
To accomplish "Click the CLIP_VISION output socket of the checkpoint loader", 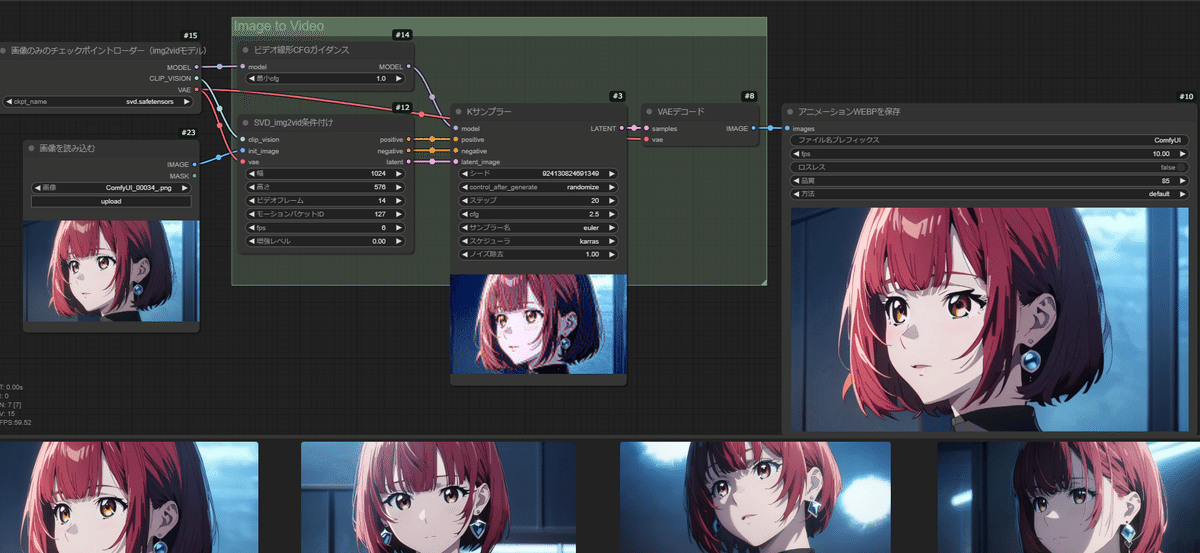I will click(x=195, y=78).
